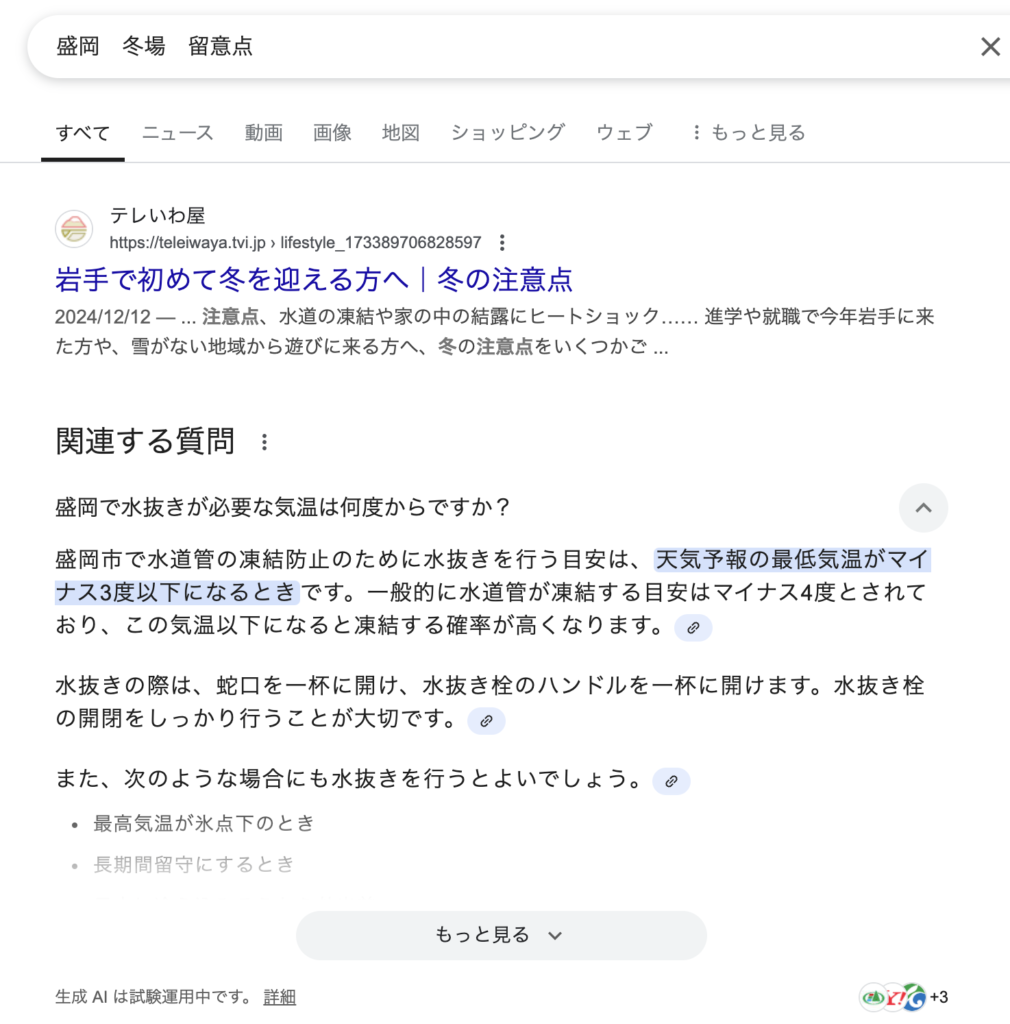Switch to the ニュース tab
The width and height of the screenshot is (1010, 1024).
[x=178, y=133]
